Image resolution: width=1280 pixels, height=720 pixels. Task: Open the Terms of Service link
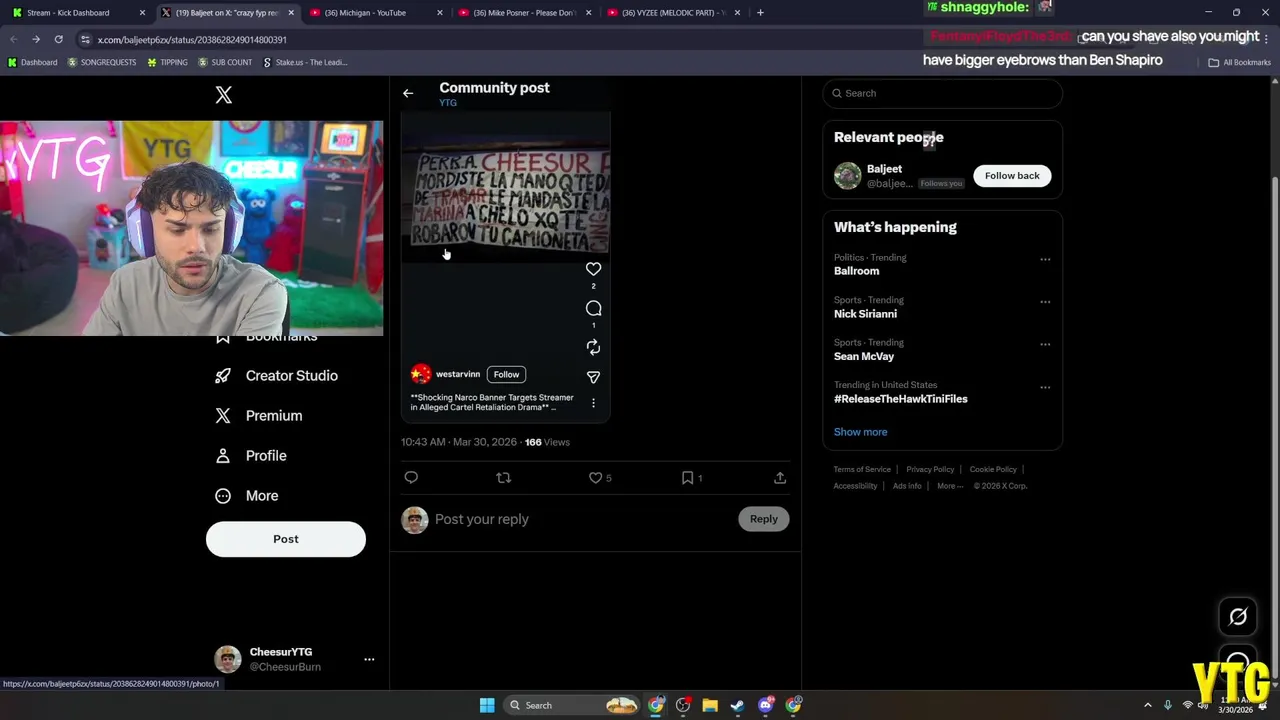point(862,469)
